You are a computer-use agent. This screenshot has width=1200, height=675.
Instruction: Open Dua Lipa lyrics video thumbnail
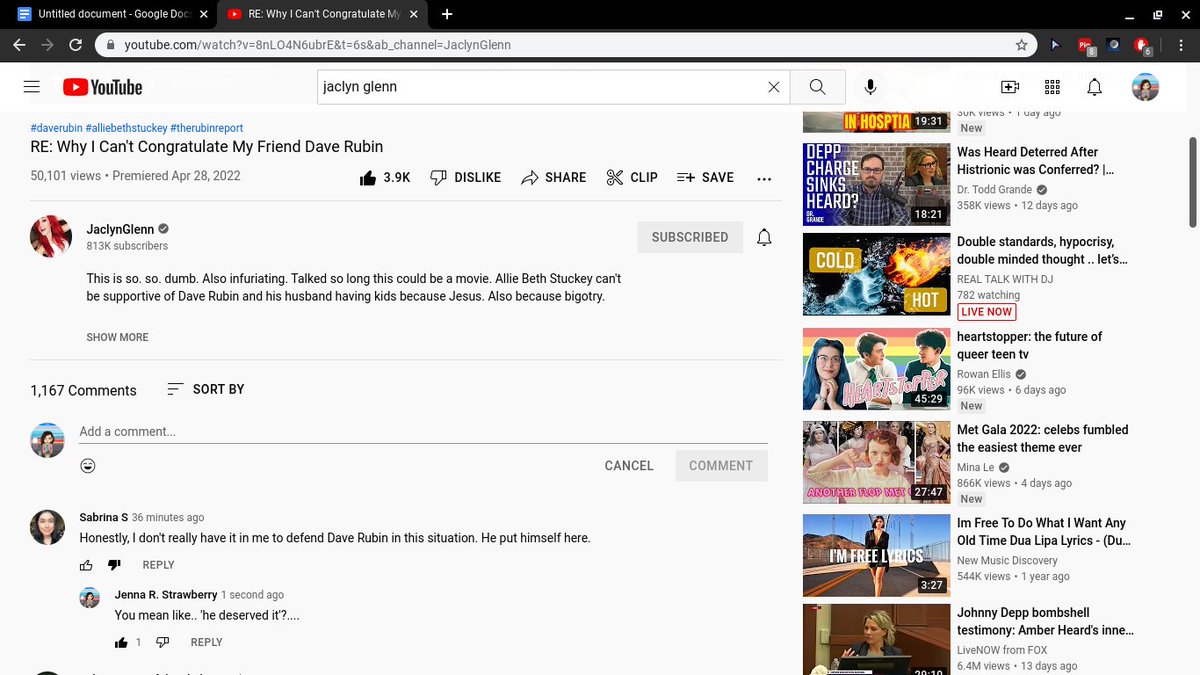(877, 555)
